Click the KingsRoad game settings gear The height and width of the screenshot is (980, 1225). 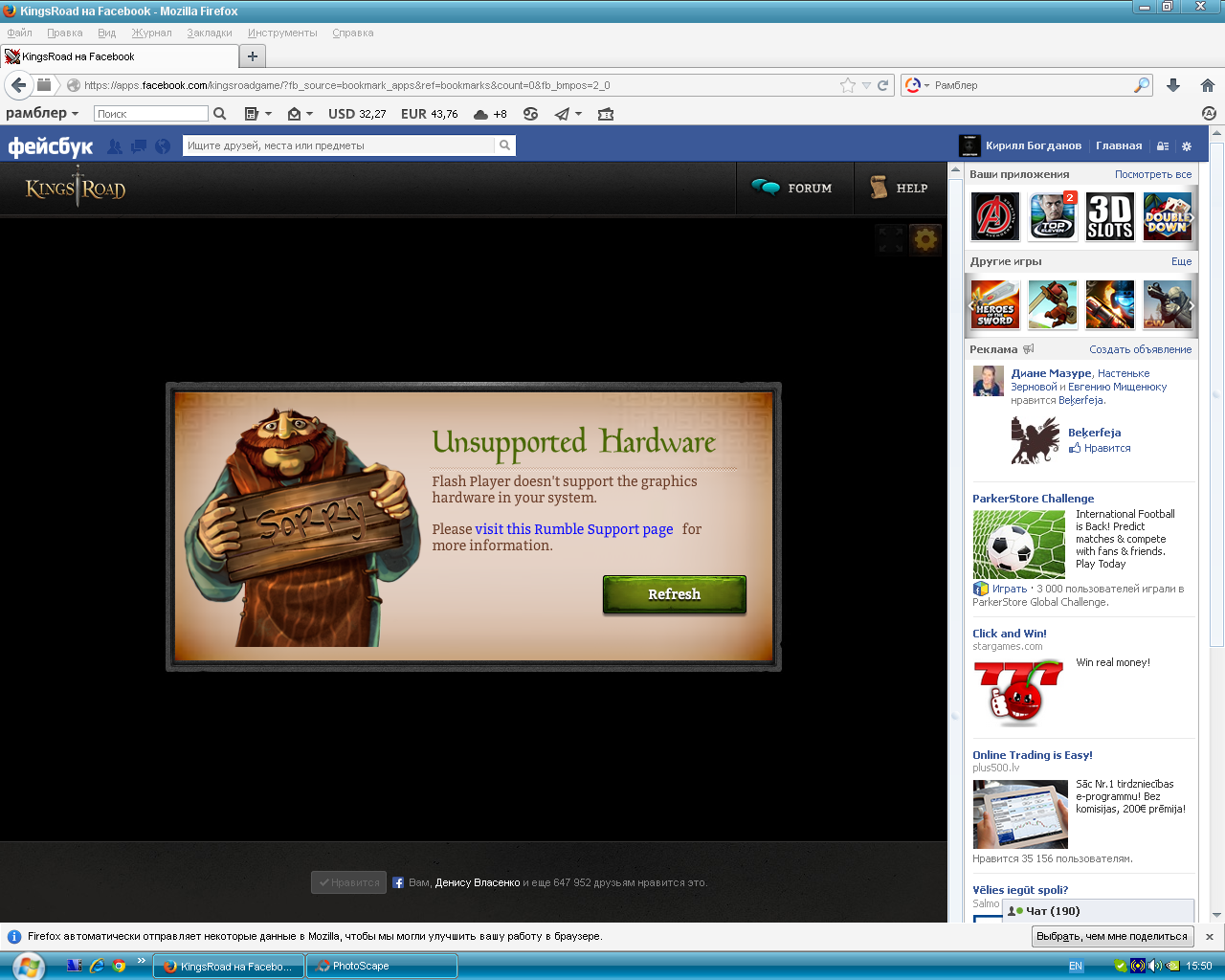[x=925, y=239]
